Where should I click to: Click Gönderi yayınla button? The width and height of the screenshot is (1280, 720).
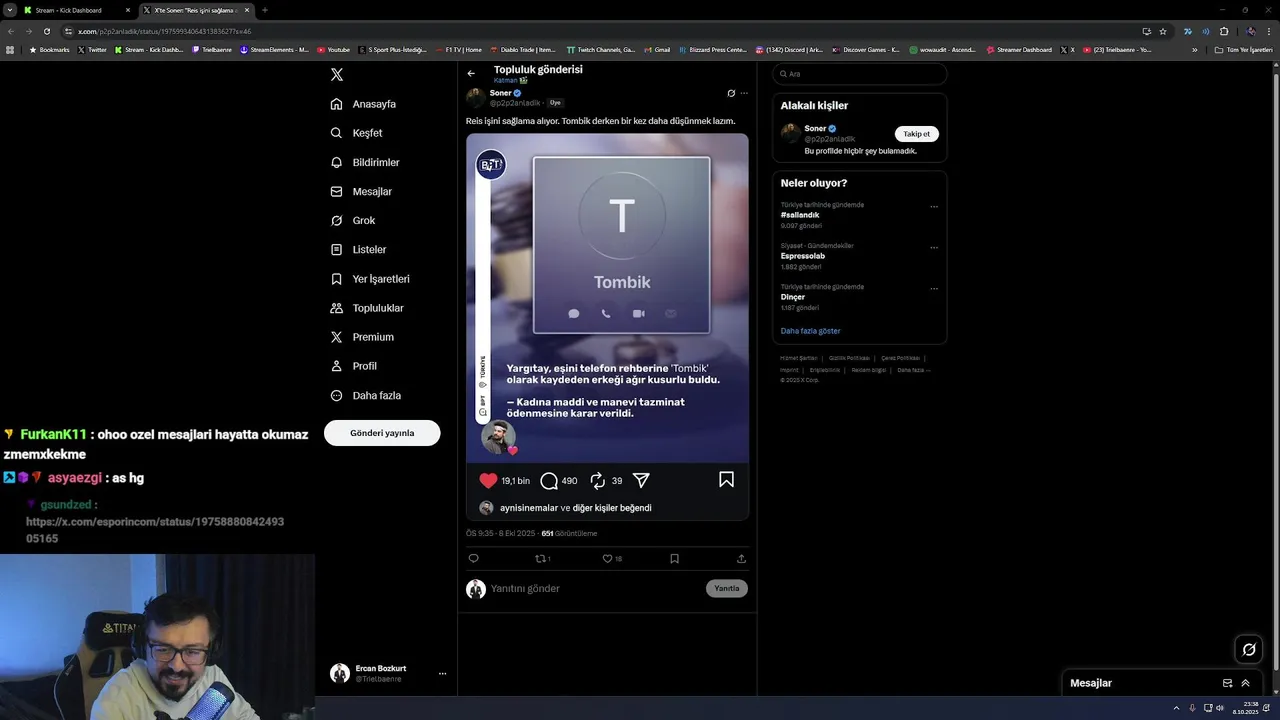coord(382,433)
